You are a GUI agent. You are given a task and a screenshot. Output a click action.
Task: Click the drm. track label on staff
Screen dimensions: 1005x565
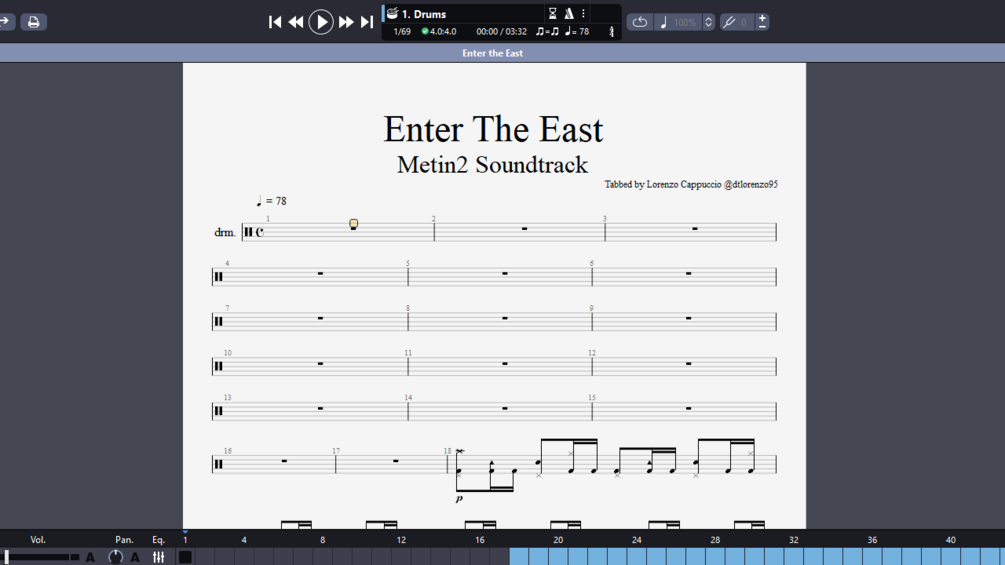click(224, 233)
